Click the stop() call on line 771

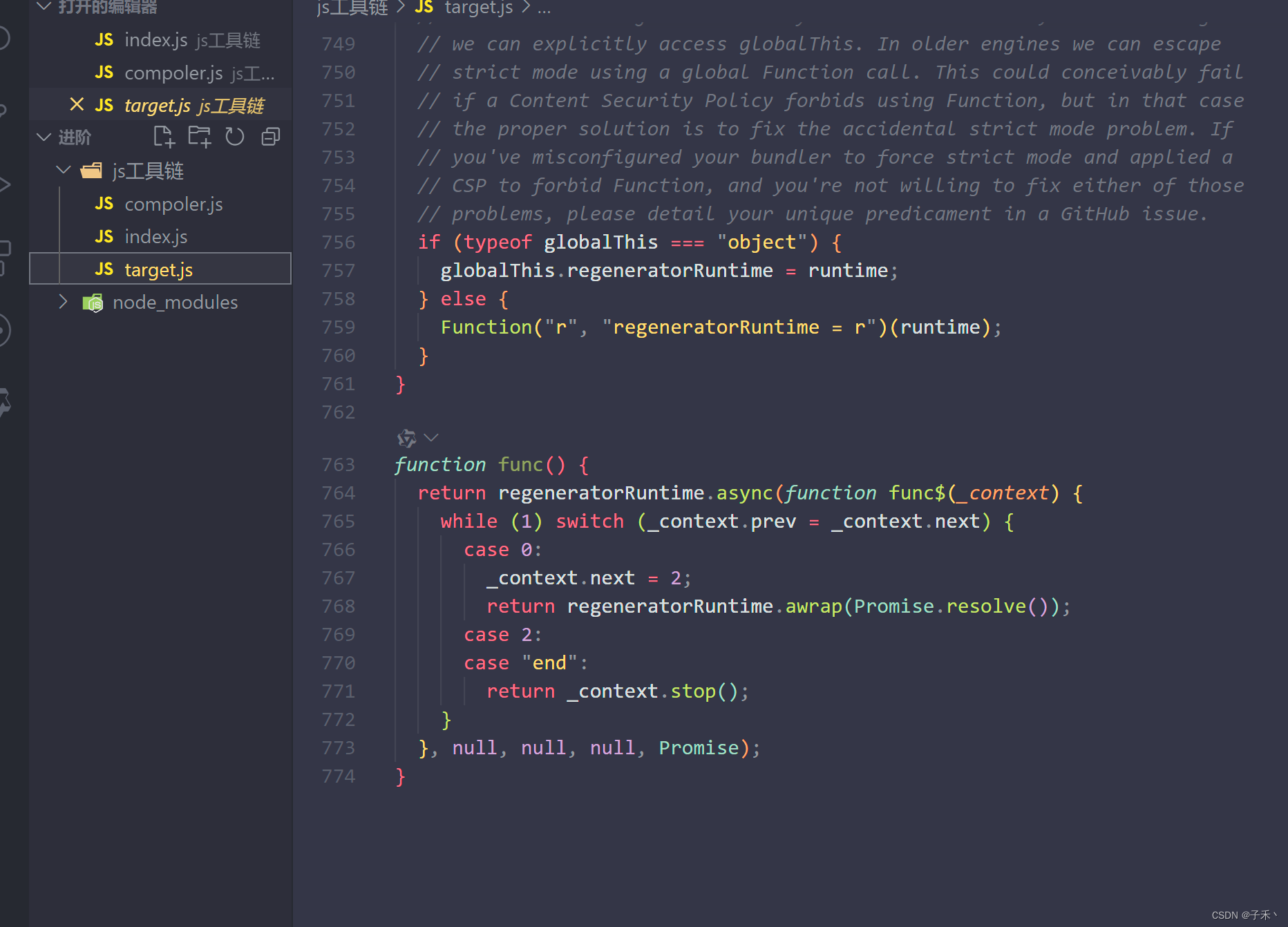(704, 691)
